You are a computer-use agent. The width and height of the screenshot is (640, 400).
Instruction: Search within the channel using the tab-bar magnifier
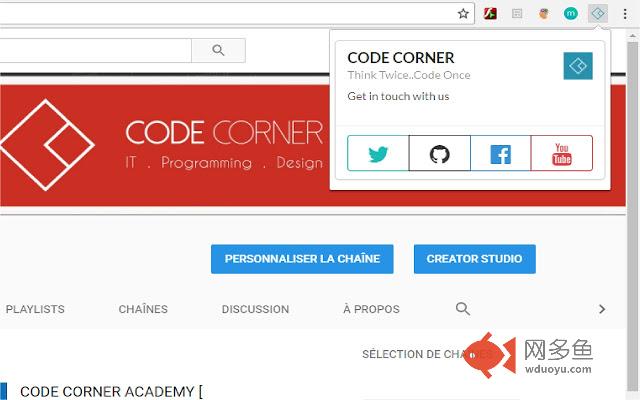click(x=462, y=309)
